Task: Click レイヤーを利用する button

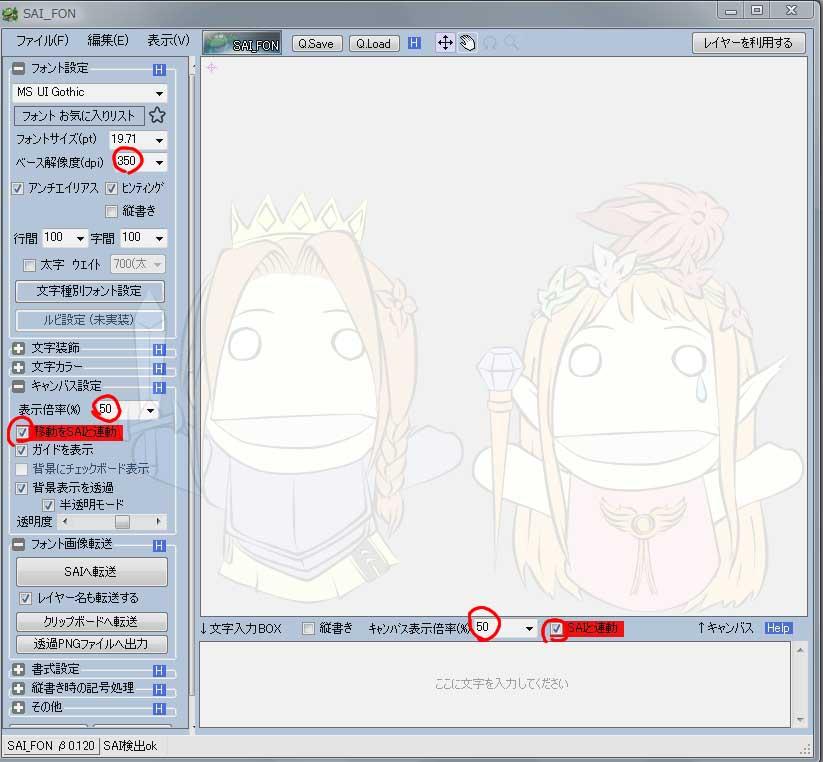Action: (x=748, y=43)
